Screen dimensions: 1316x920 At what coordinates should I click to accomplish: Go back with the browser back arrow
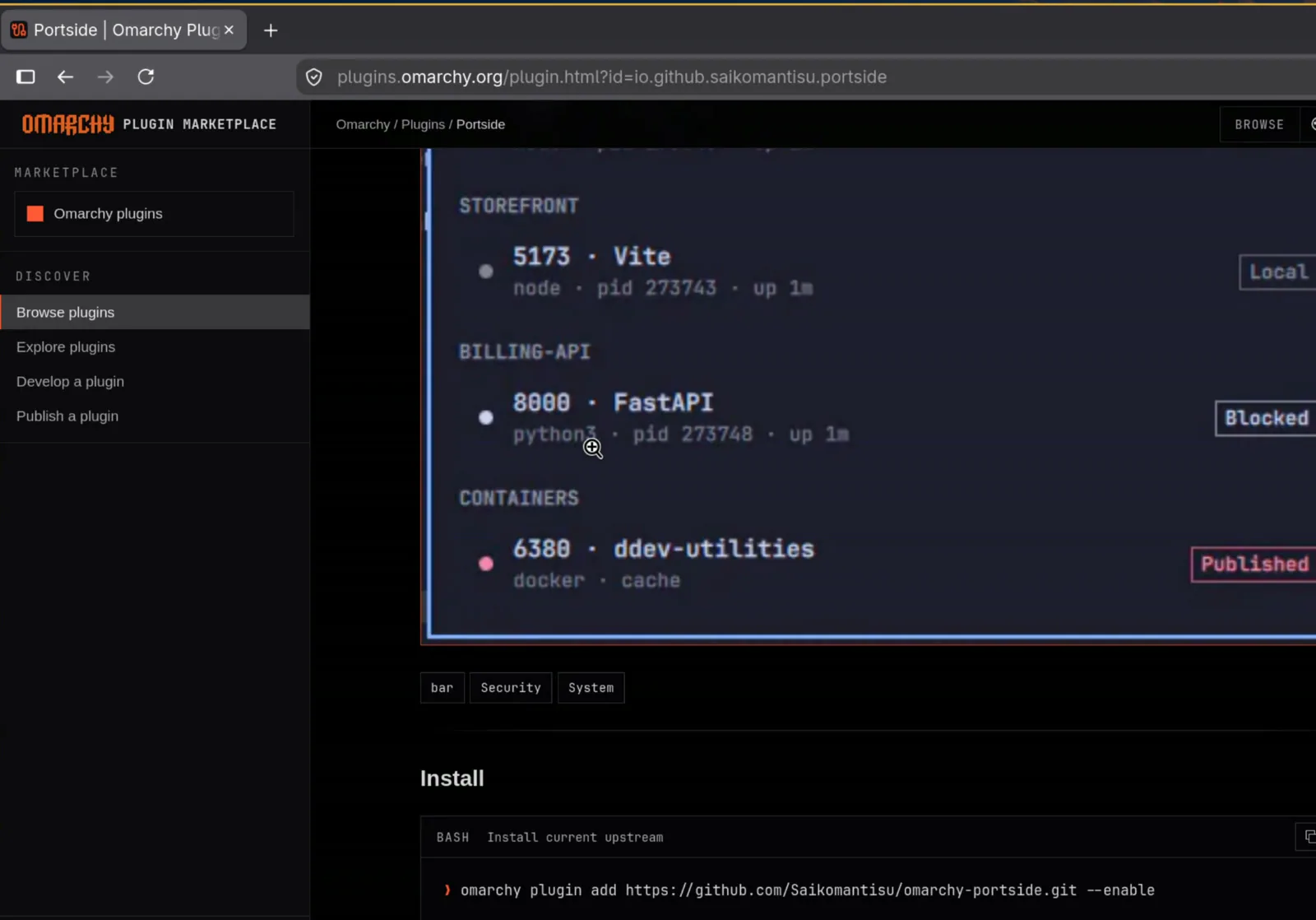[x=65, y=77]
